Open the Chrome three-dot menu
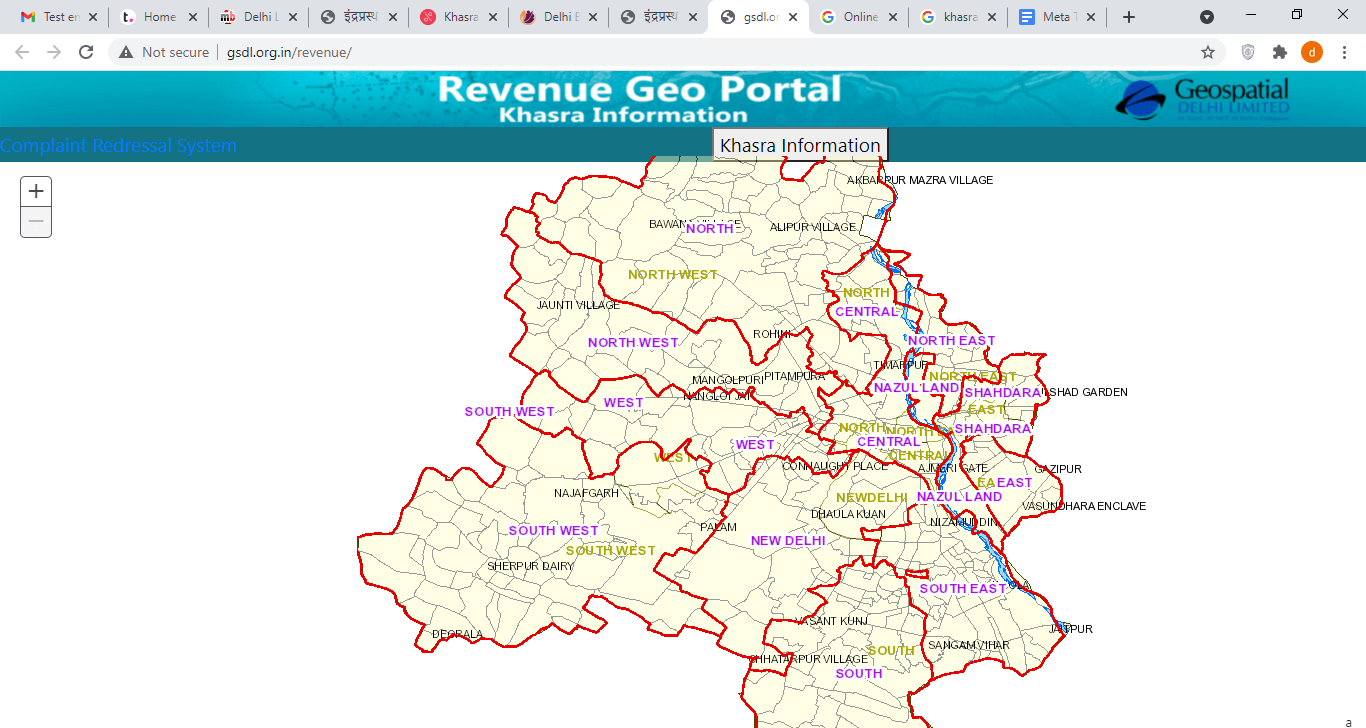1366x728 pixels. [1344, 52]
